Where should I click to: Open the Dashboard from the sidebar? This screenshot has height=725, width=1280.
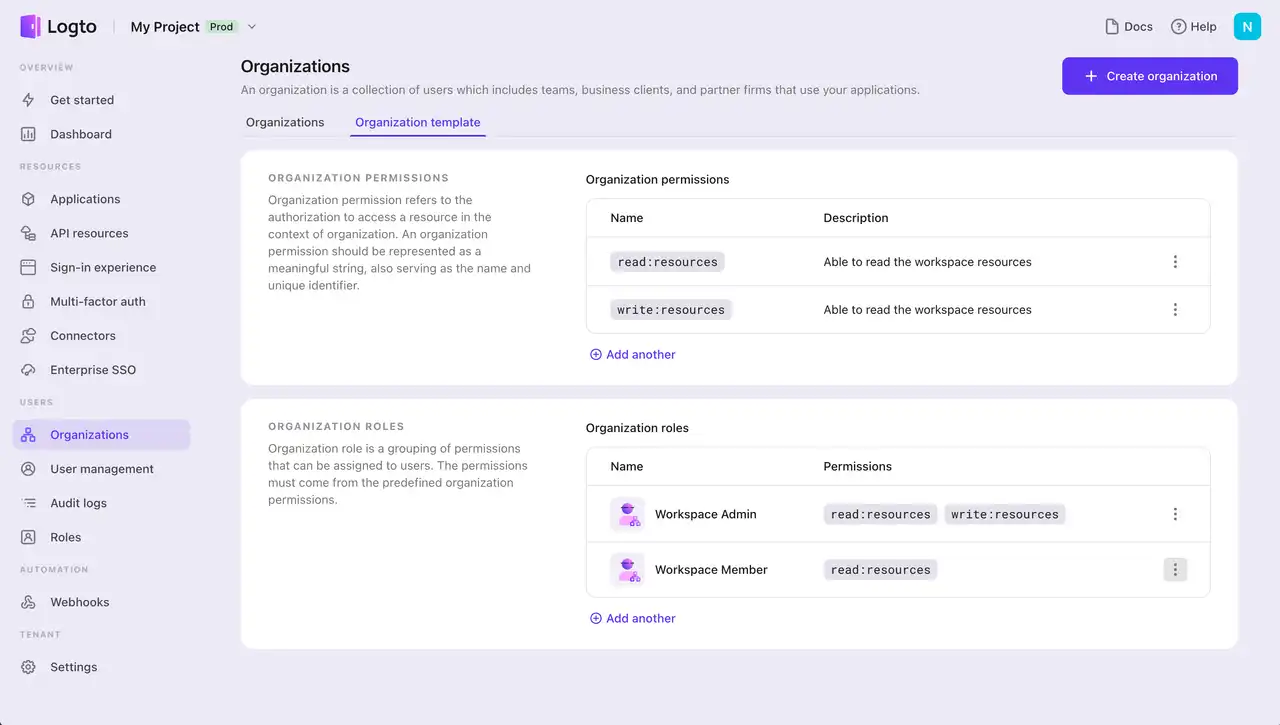pyautogui.click(x=80, y=133)
